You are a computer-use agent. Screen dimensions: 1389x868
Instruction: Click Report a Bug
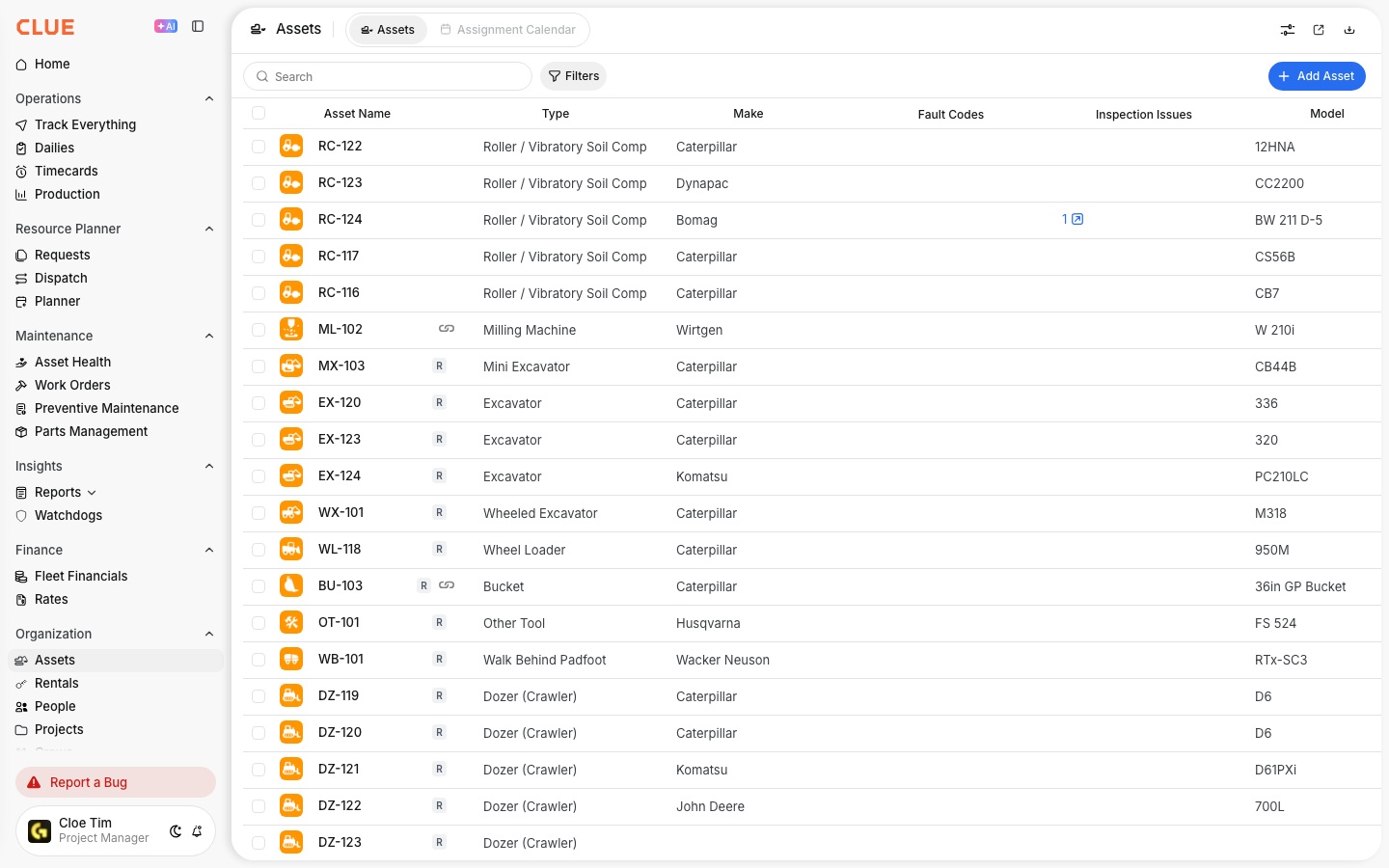pyautogui.click(x=116, y=782)
